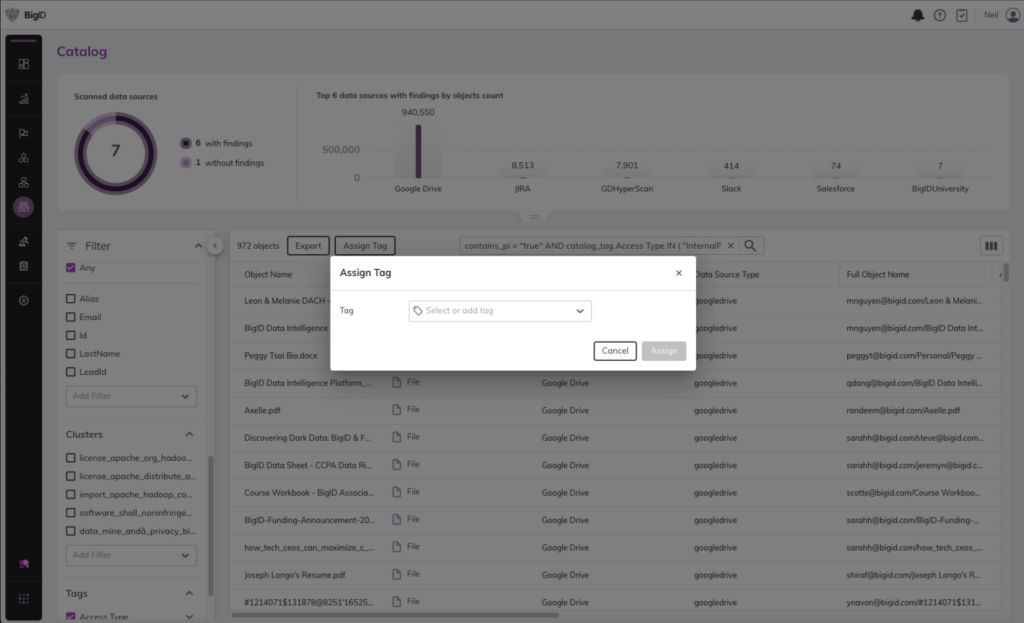This screenshot has height=623, width=1024.
Task: Click the Export button
Action: (308, 246)
